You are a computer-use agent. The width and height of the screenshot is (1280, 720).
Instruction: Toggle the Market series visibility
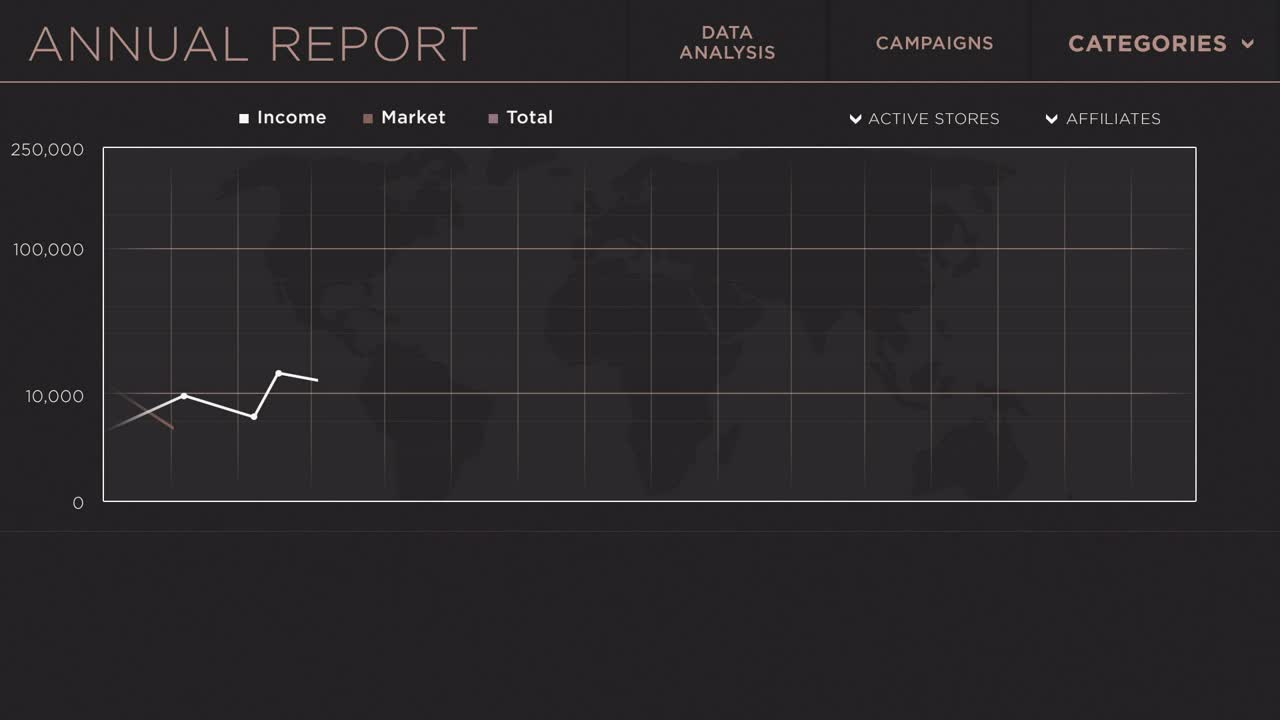[404, 117]
